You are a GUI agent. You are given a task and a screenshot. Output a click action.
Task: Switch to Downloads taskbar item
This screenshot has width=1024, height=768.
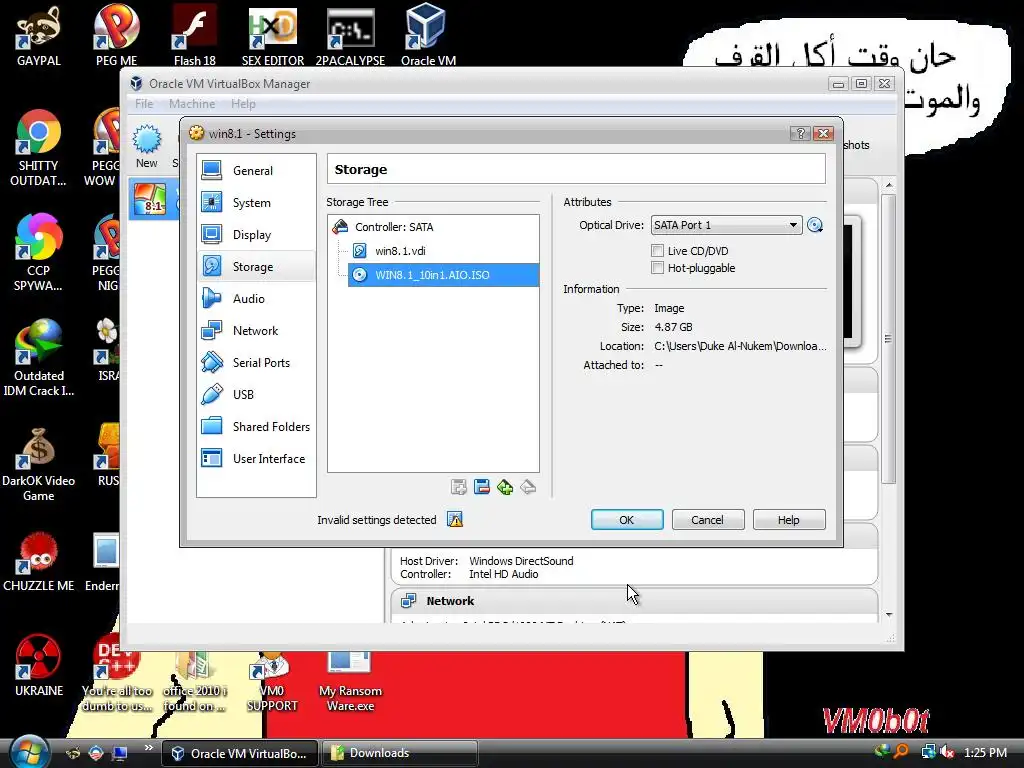coord(400,754)
